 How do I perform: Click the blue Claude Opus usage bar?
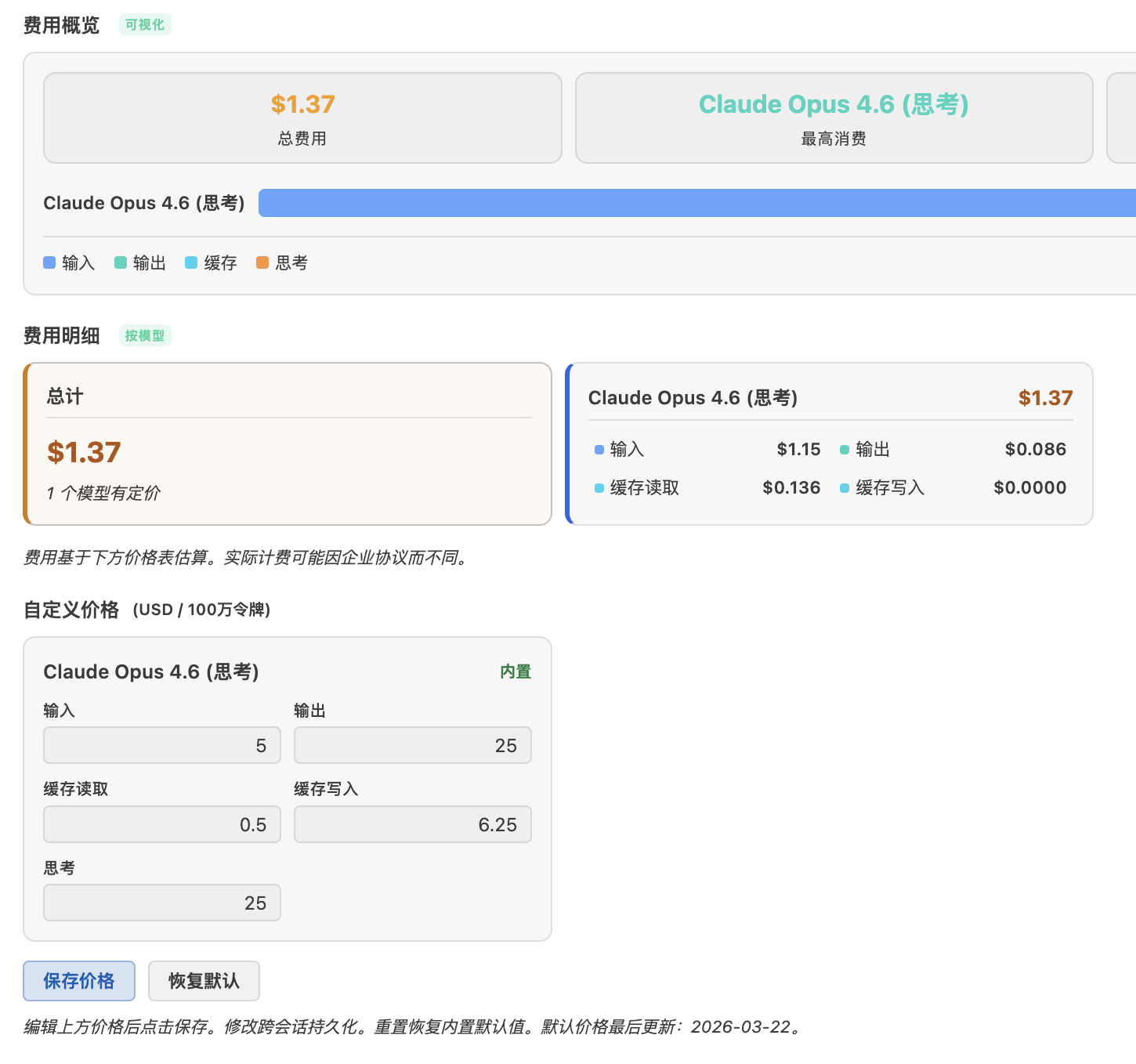coord(697,203)
